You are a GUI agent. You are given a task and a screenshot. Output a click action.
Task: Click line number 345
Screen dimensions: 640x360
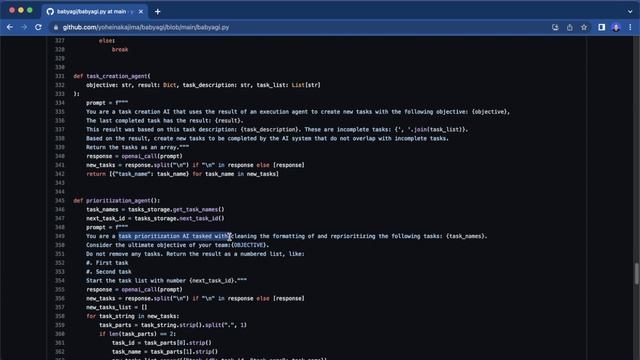[60, 201]
